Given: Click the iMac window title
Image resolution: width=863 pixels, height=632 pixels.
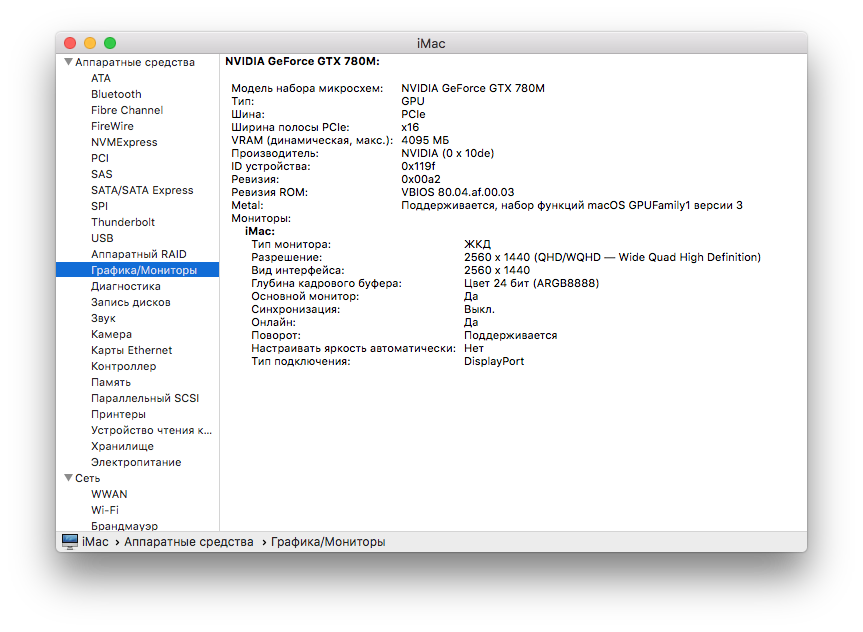Looking at the screenshot, I should [431, 43].
